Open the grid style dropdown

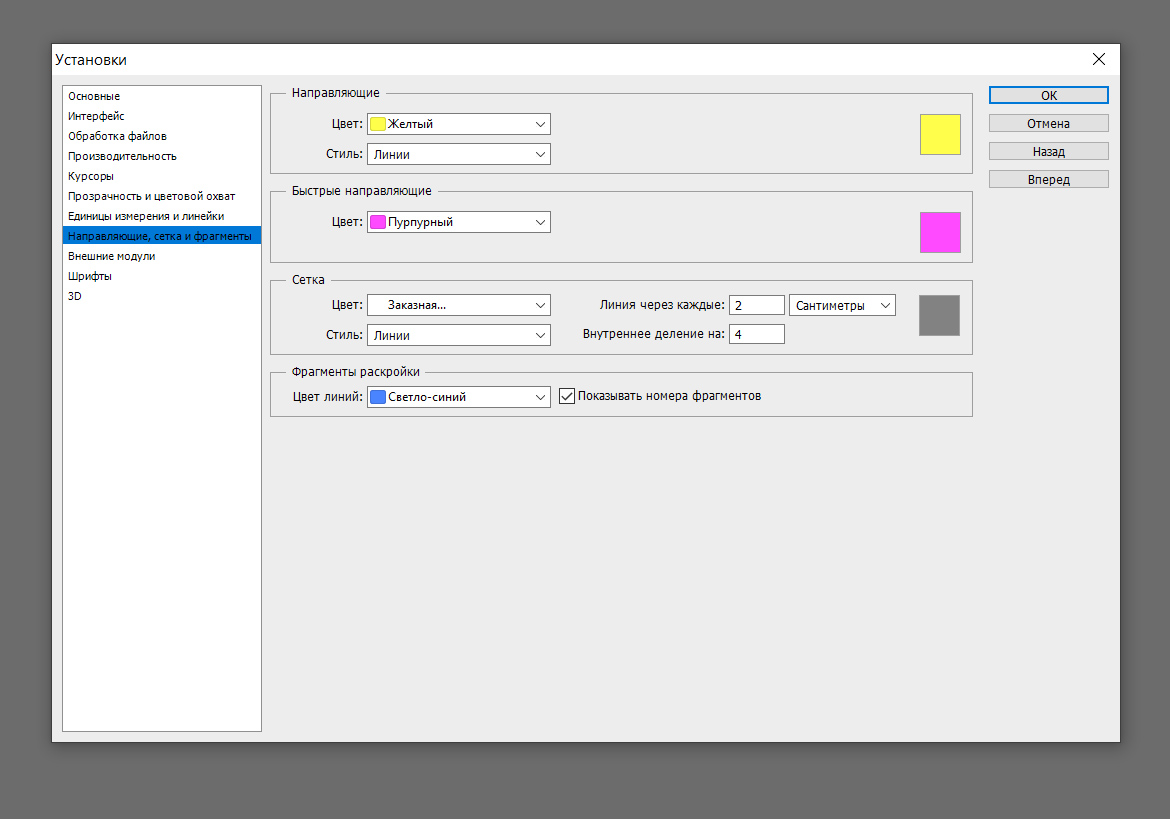pos(459,336)
